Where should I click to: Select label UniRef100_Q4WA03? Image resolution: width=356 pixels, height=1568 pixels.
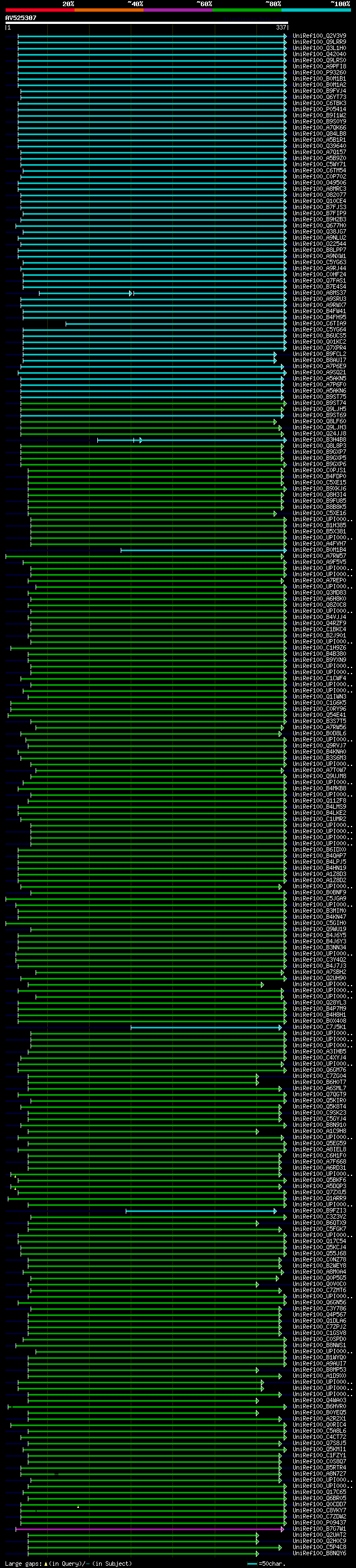click(x=319, y=1401)
